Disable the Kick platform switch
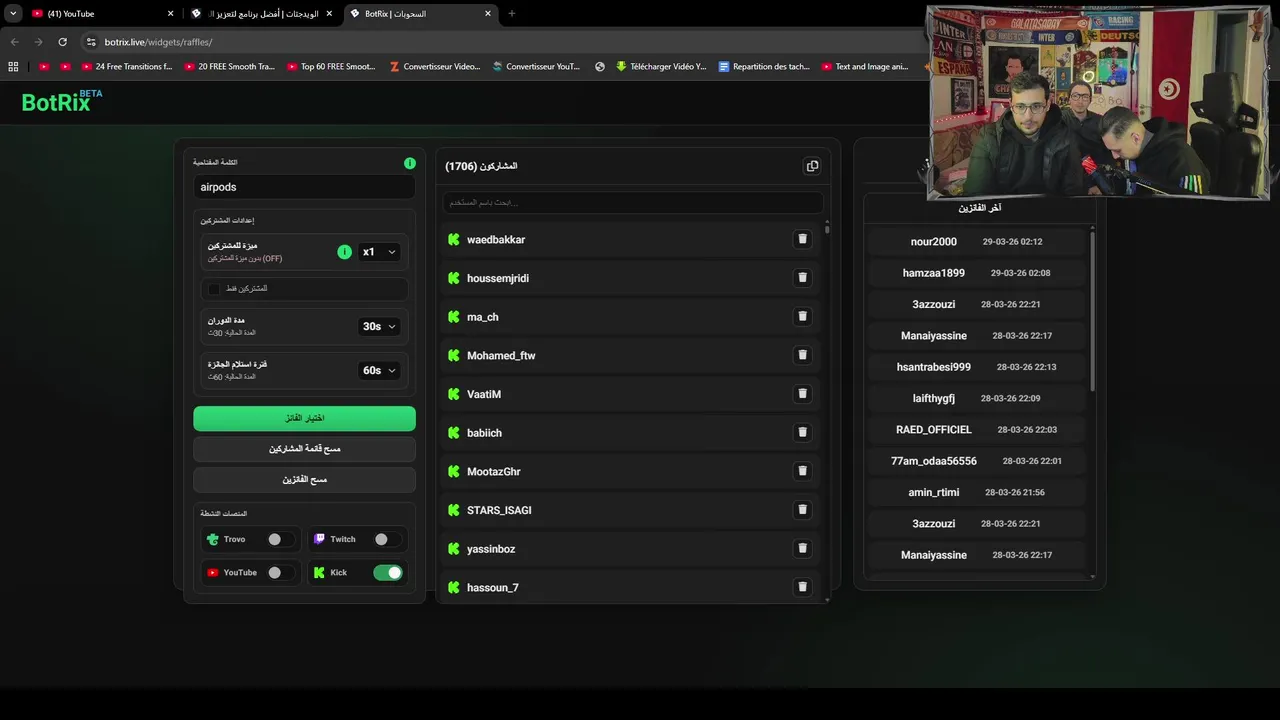 (x=388, y=573)
